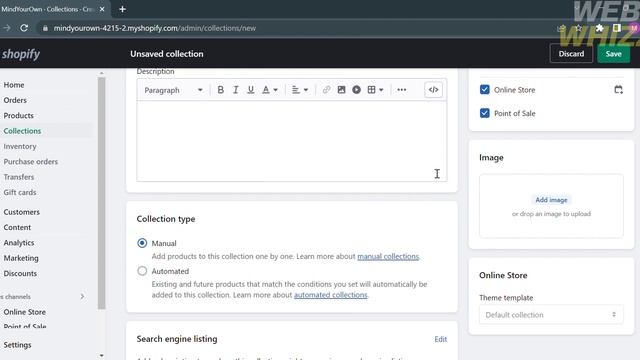Go to Home in sidebar
This screenshot has width=640, height=360.
coord(14,85)
